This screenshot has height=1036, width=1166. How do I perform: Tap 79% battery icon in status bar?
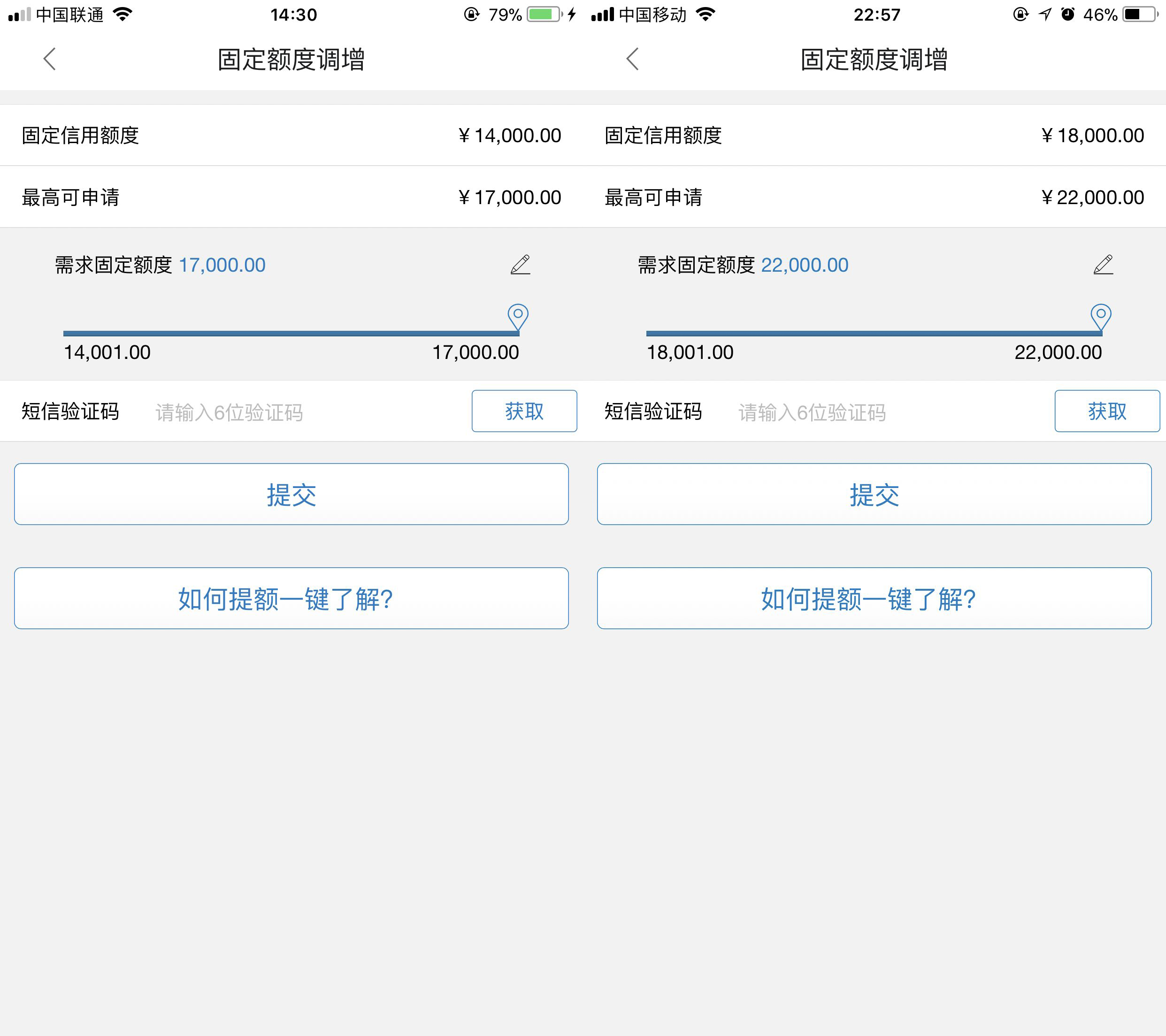[x=545, y=14]
